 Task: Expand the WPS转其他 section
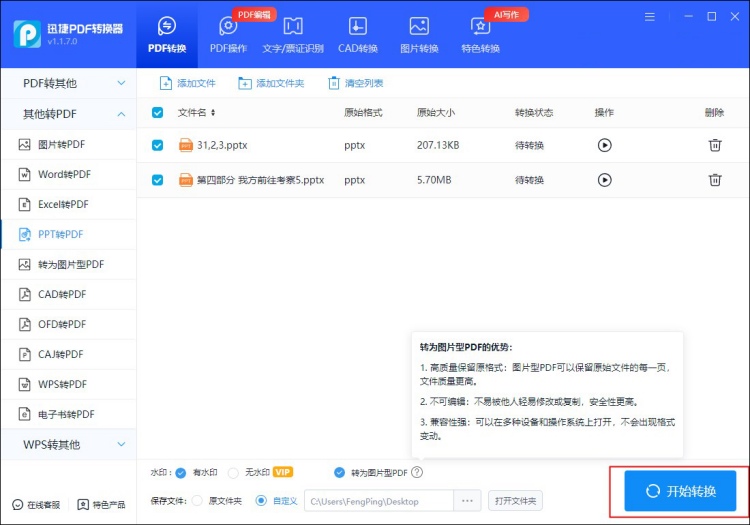pos(68,445)
